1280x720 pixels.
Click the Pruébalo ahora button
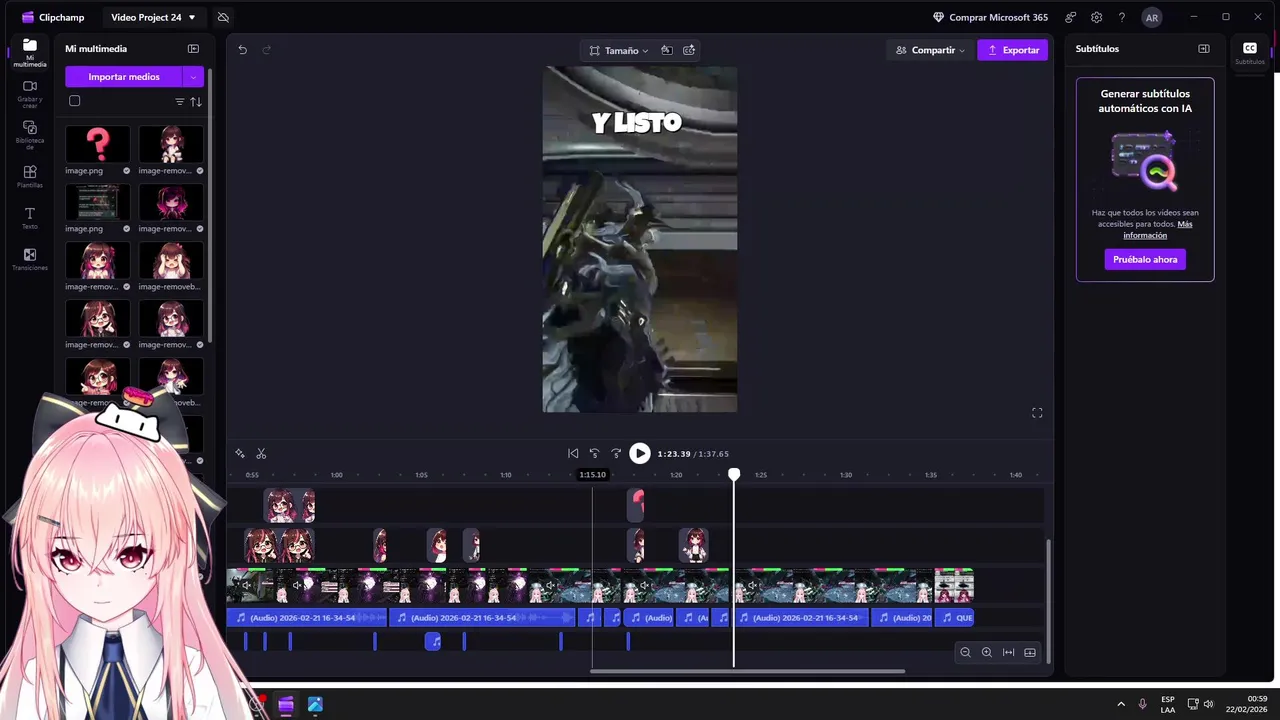(1145, 259)
